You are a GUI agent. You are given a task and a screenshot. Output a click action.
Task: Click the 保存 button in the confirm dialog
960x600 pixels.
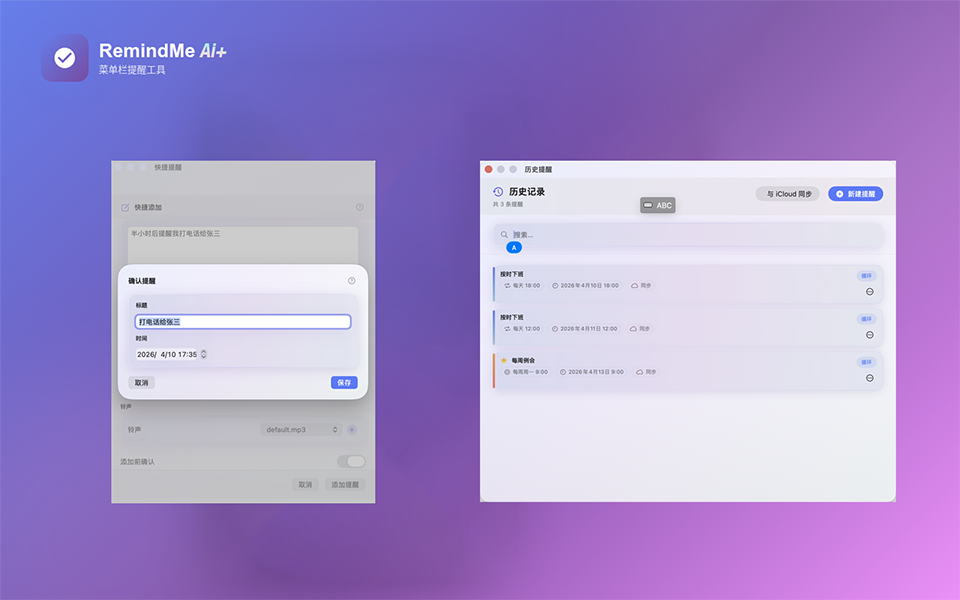tap(343, 383)
